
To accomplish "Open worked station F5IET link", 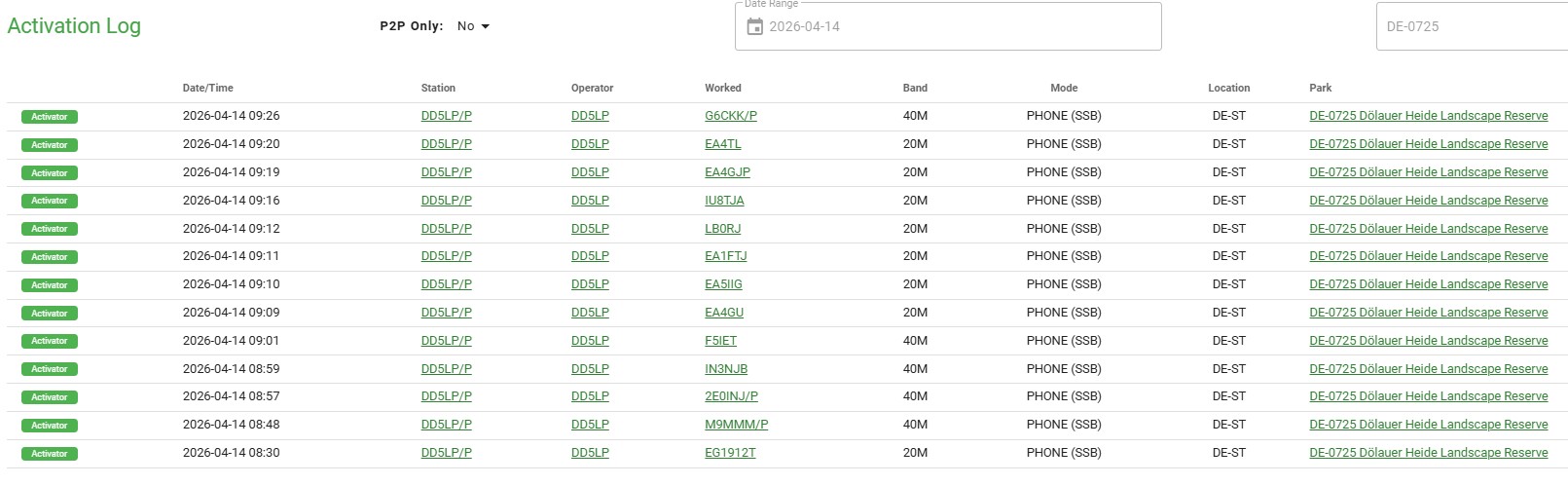I will coord(720,341).
